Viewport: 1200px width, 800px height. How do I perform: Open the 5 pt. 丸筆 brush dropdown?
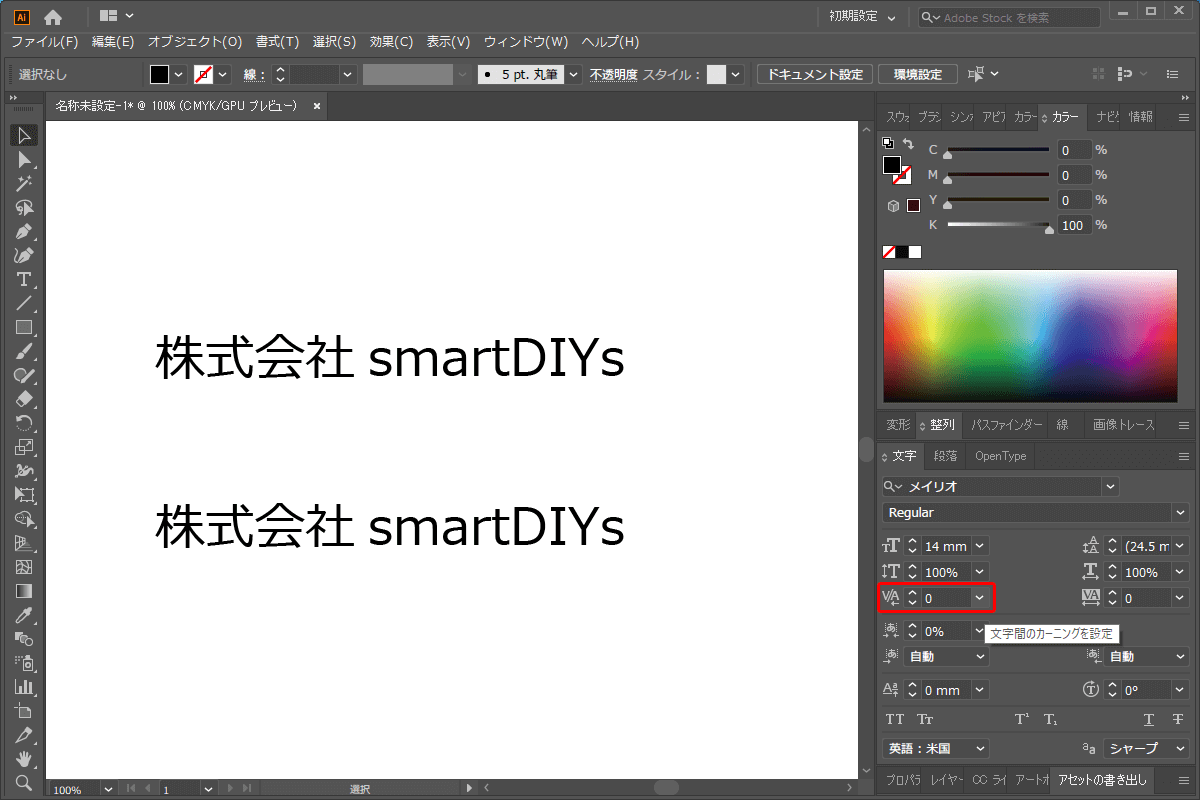tap(574, 74)
